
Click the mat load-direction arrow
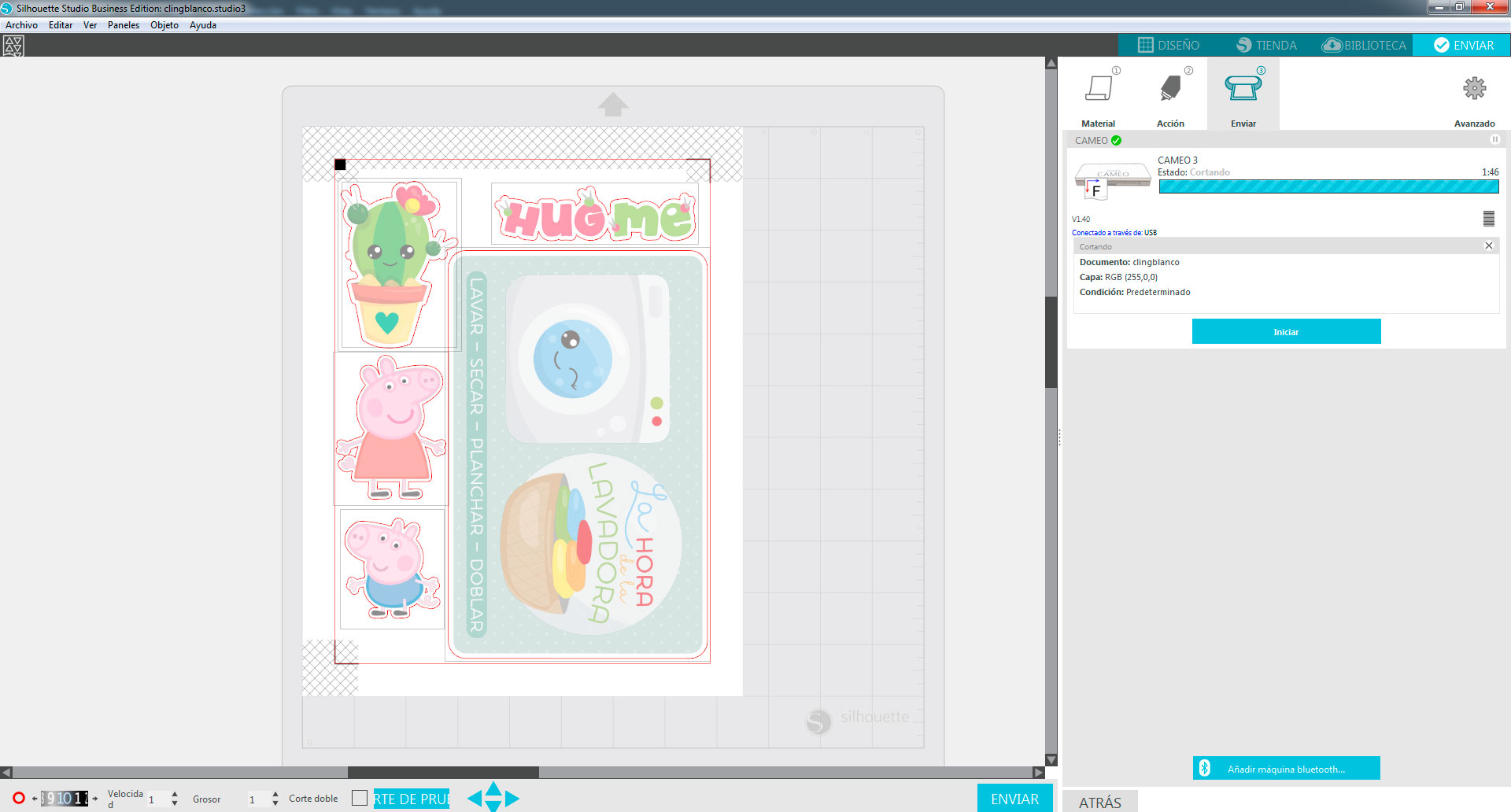click(x=612, y=105)
